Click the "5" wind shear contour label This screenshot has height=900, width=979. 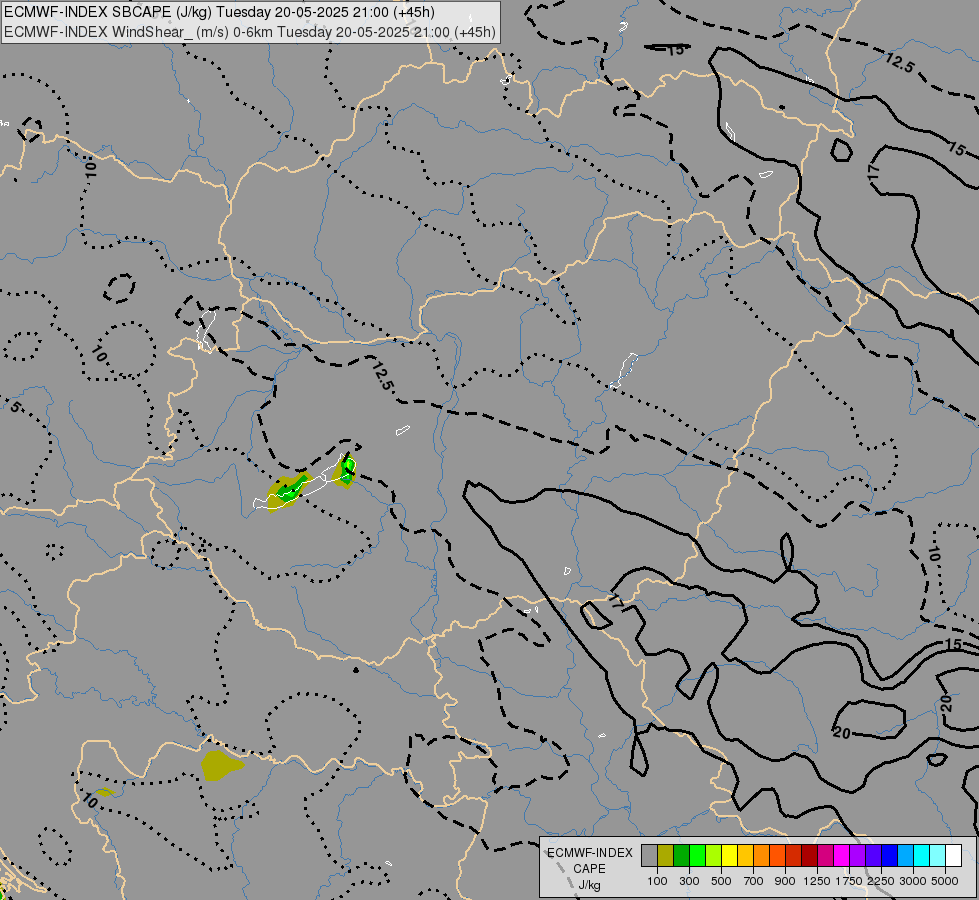click(x=16, y=407)
